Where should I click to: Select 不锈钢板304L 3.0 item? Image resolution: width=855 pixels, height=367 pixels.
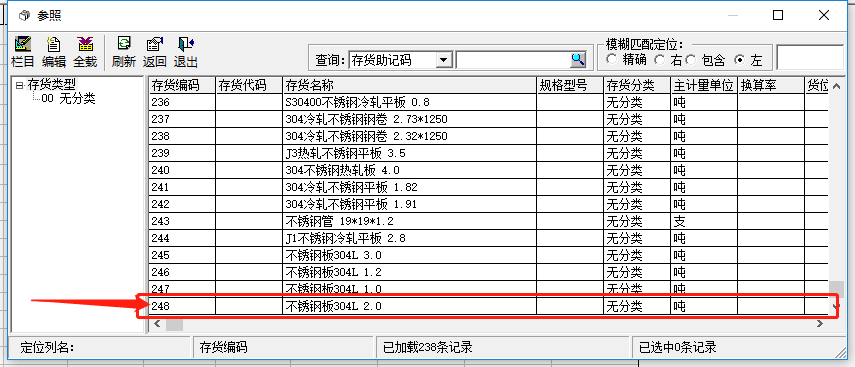(333, 255)
